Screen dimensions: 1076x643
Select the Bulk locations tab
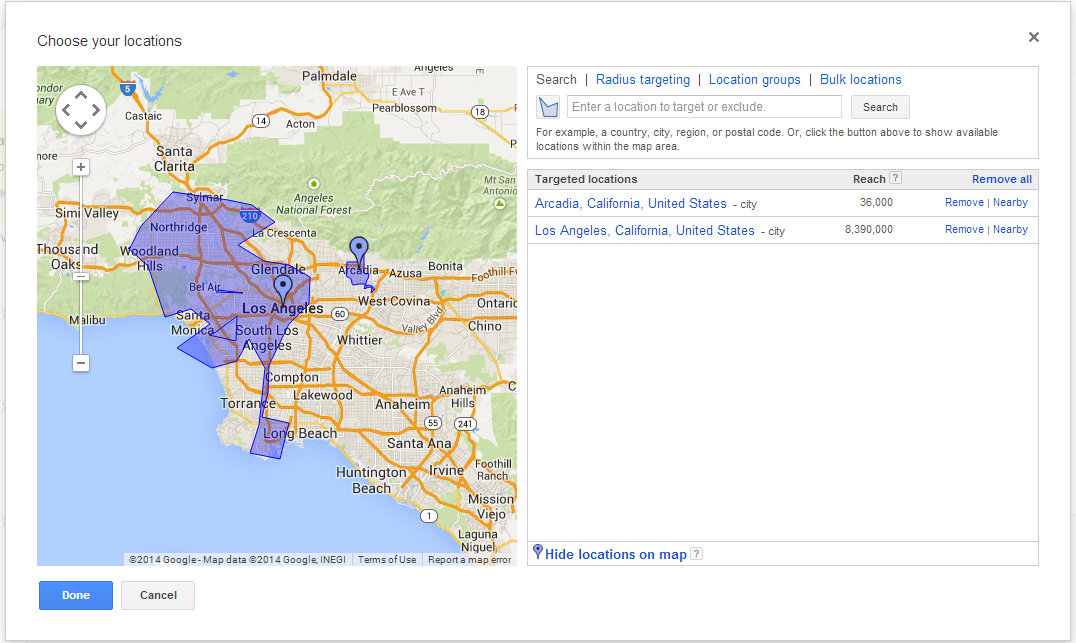[860, 80]
